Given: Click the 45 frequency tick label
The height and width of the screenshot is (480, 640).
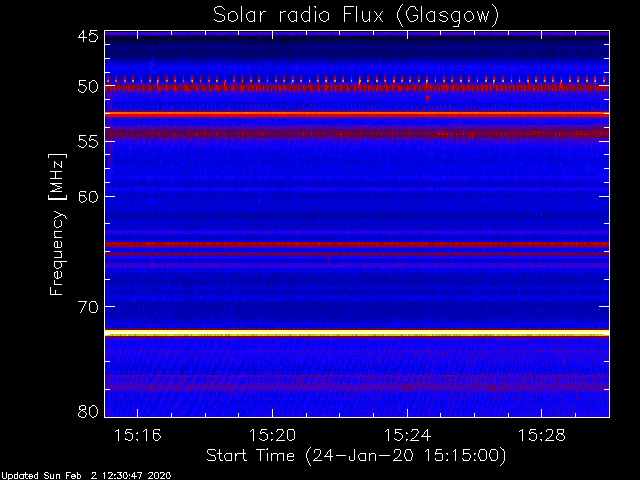Looking at the screenshot, I should pos(88,36).
